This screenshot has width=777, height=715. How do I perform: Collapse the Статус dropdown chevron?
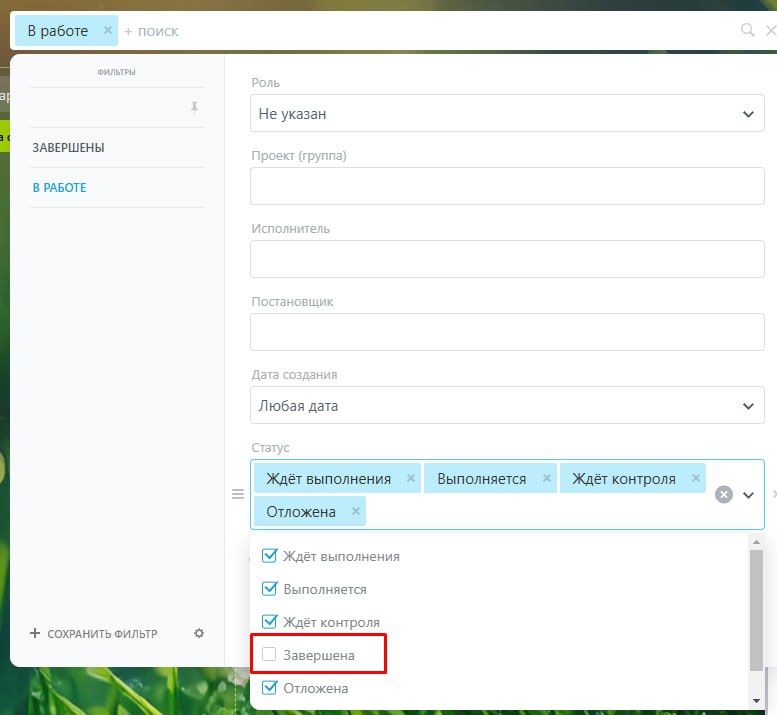pyautogui.click(x=748, y=495)
